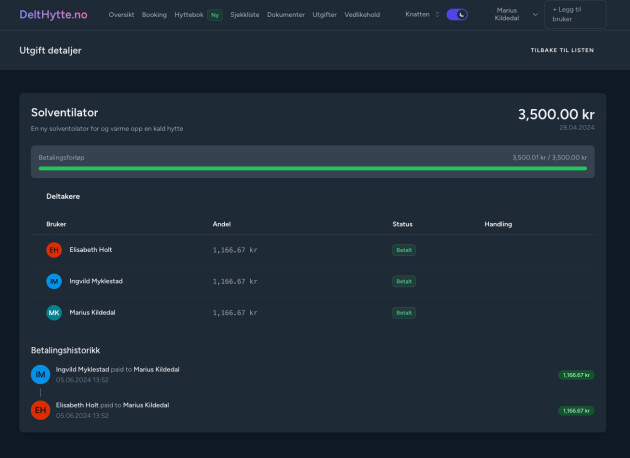Image resolution: width=630 pixels, height=458 pixels.
Task: Click the IM avatar in Betalingshistorikk
Action: click(41, 374)
